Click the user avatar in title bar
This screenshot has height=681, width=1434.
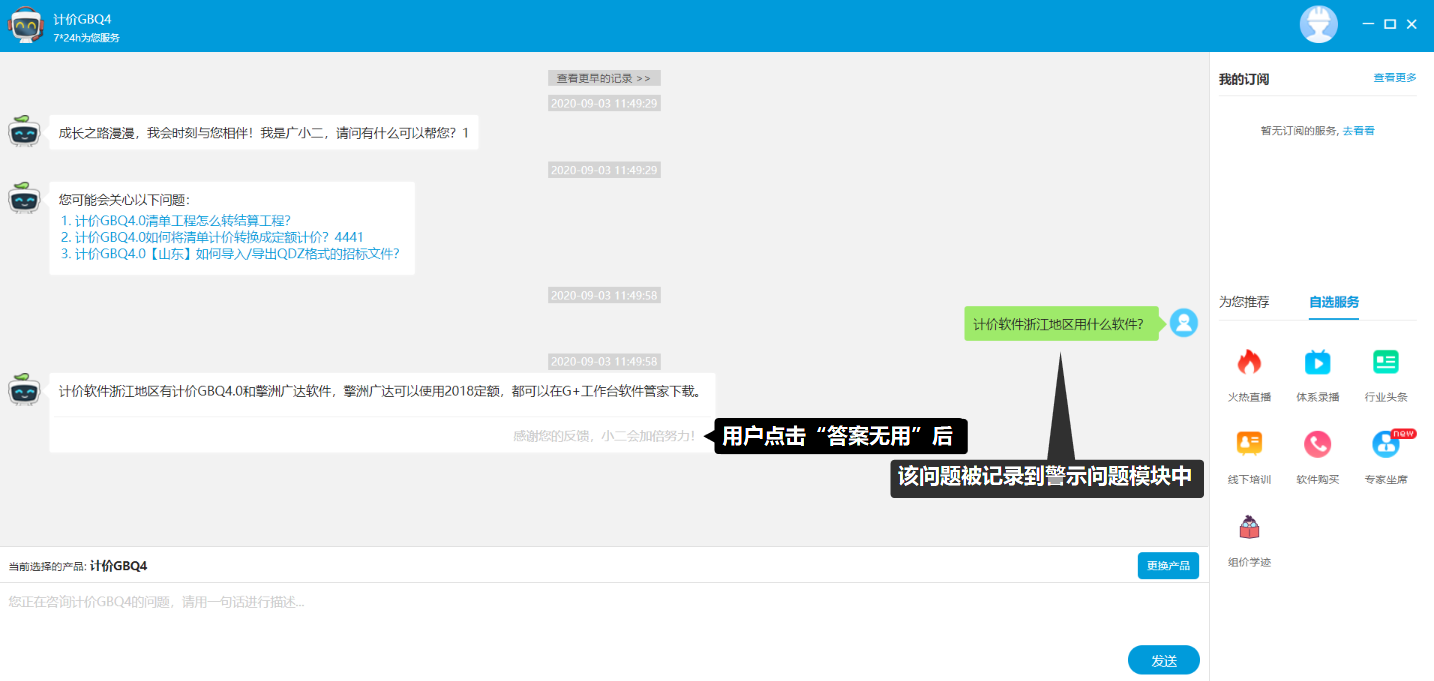[1318, 24]
